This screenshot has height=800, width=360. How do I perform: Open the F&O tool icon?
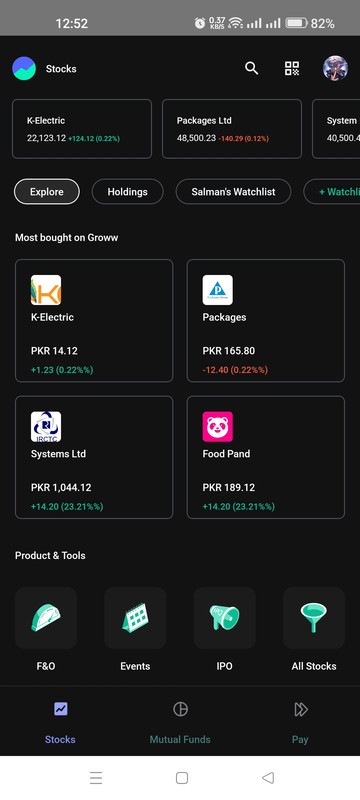tap(46, 618)
